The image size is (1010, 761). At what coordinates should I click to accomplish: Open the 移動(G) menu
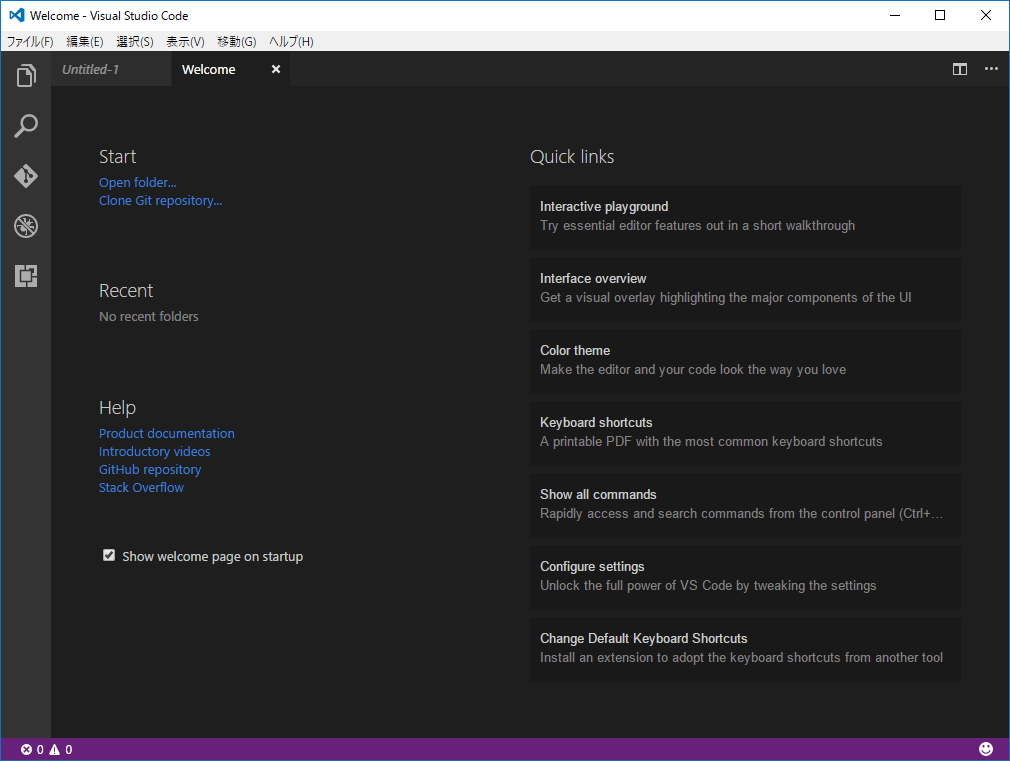(236, 41)
